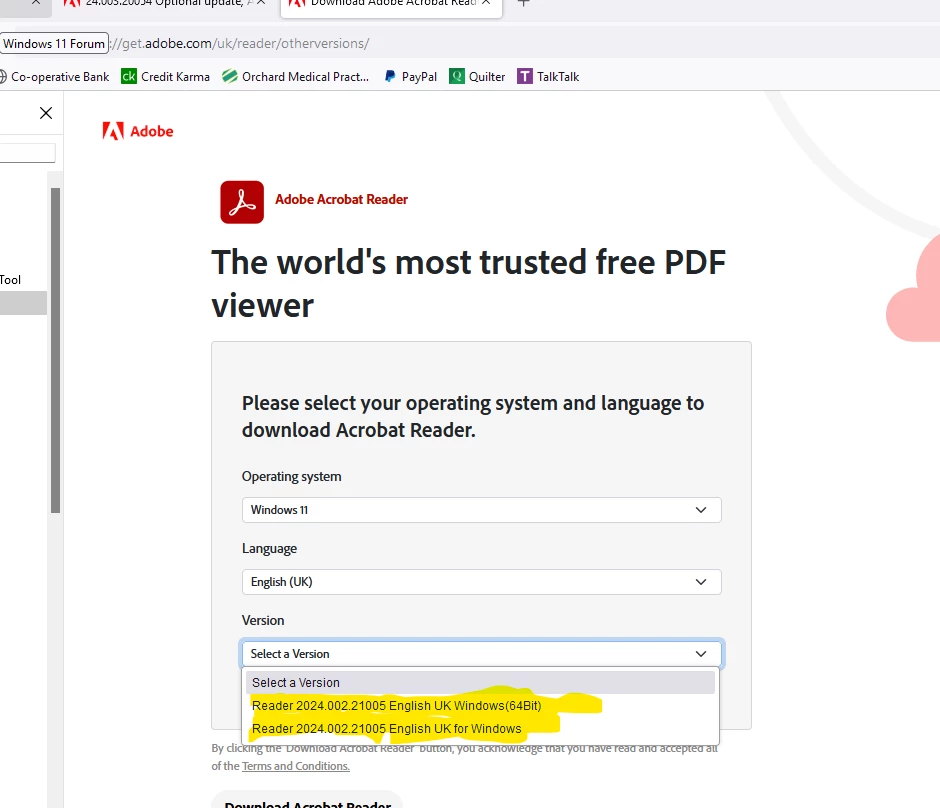Click the 'Tool' item in left sidebar

pos(10,280)
